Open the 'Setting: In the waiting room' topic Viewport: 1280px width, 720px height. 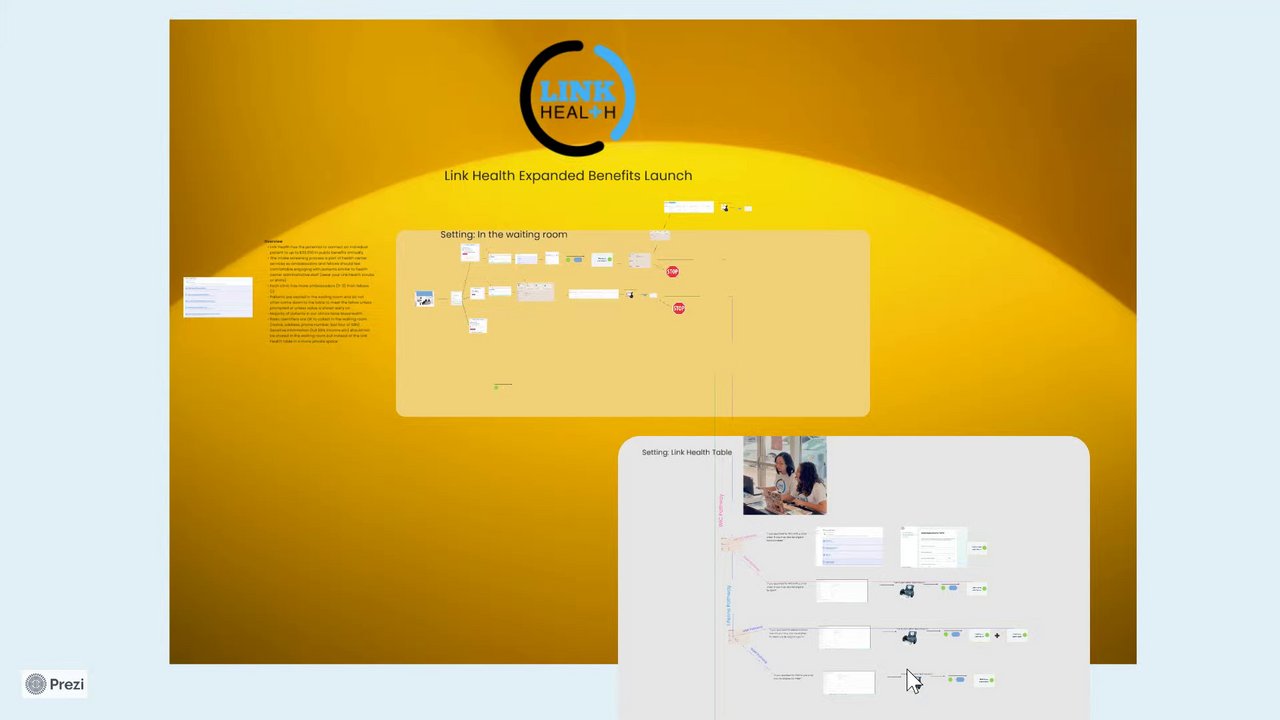click(504, 234)
